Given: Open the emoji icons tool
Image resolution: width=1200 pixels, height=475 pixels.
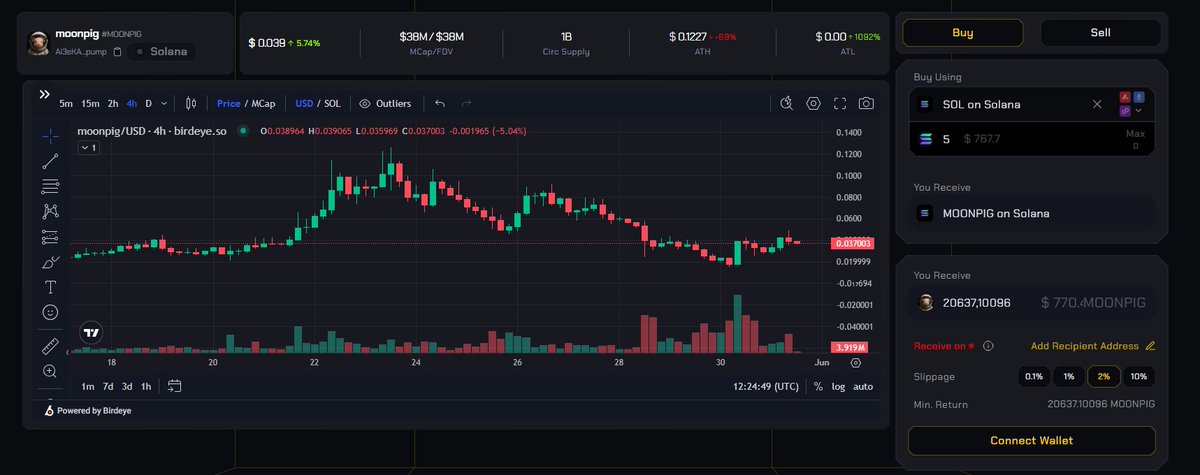Looking at the screenshot, I should 50,312.
